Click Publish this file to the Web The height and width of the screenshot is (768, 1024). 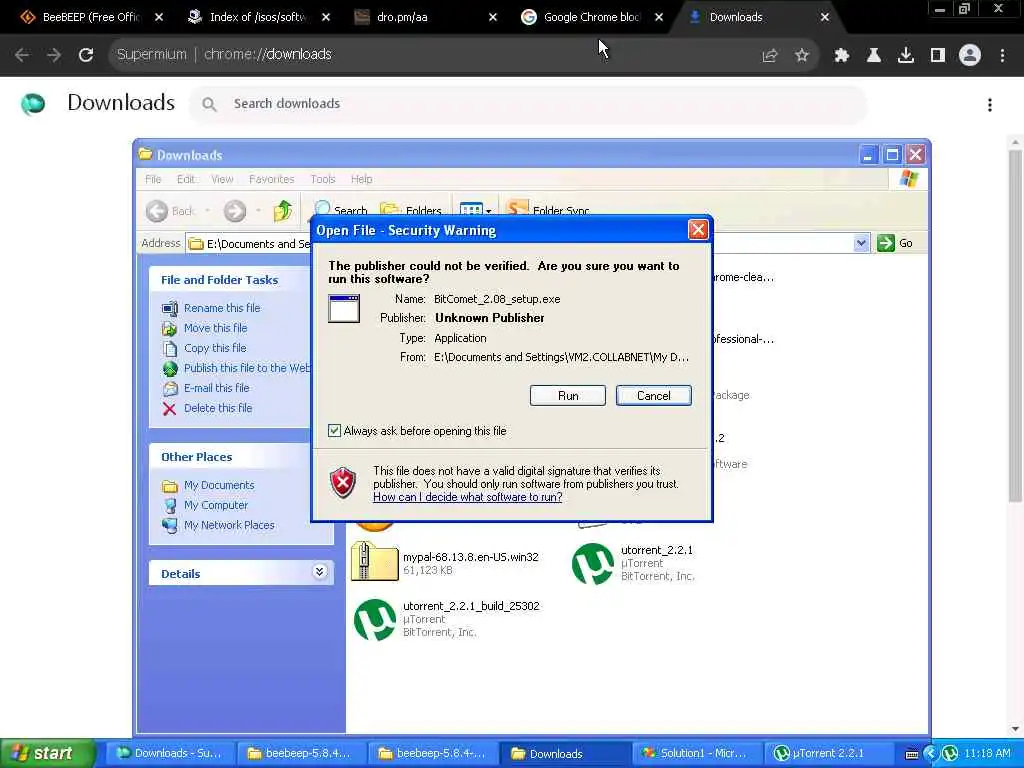(x=247, y=368)
